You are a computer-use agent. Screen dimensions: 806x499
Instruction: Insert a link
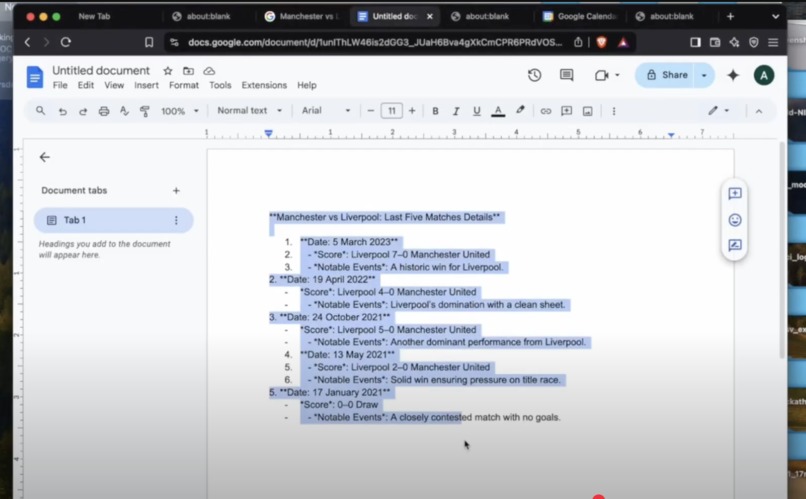(x=545, y=111)
